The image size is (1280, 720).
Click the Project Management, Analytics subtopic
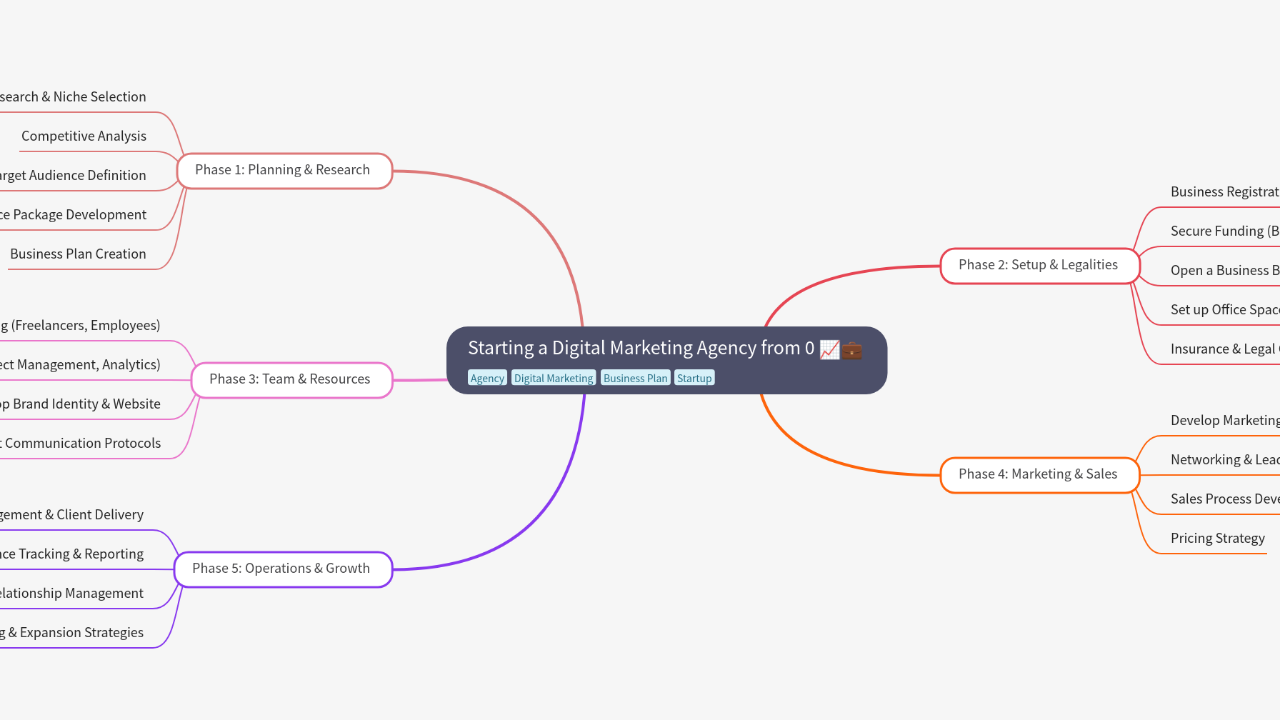click(80, 364)
